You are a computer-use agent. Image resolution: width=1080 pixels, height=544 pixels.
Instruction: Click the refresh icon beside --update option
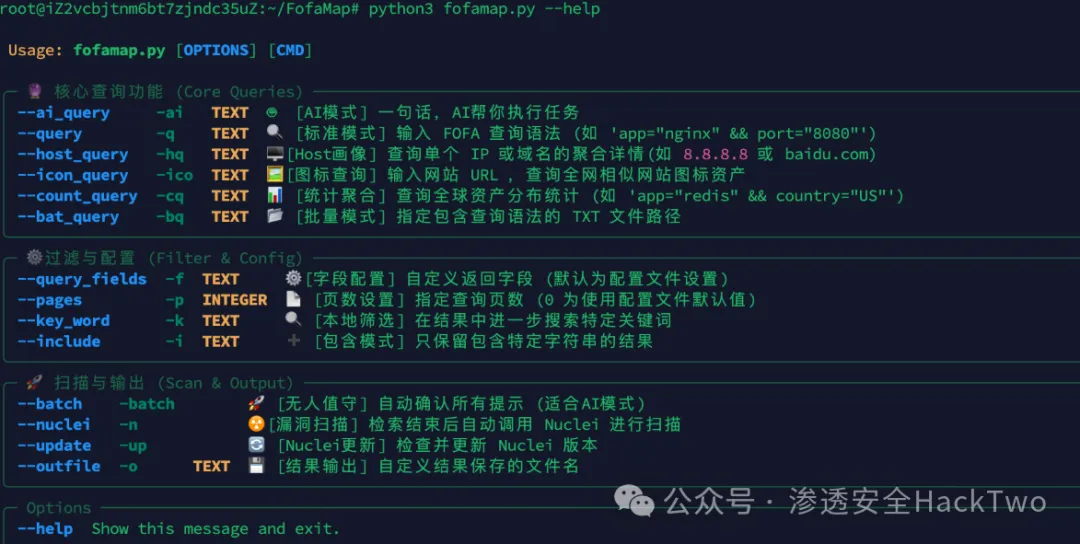257,446
